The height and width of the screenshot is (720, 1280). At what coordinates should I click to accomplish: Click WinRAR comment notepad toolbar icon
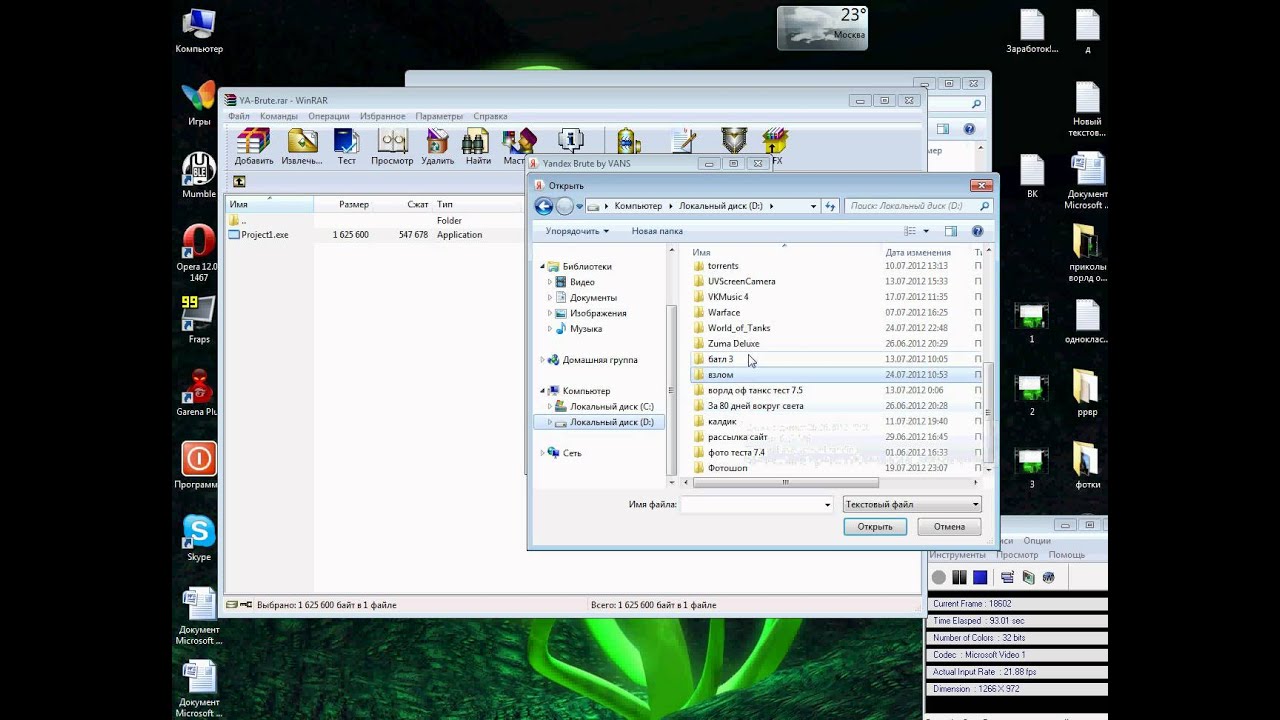684,141
